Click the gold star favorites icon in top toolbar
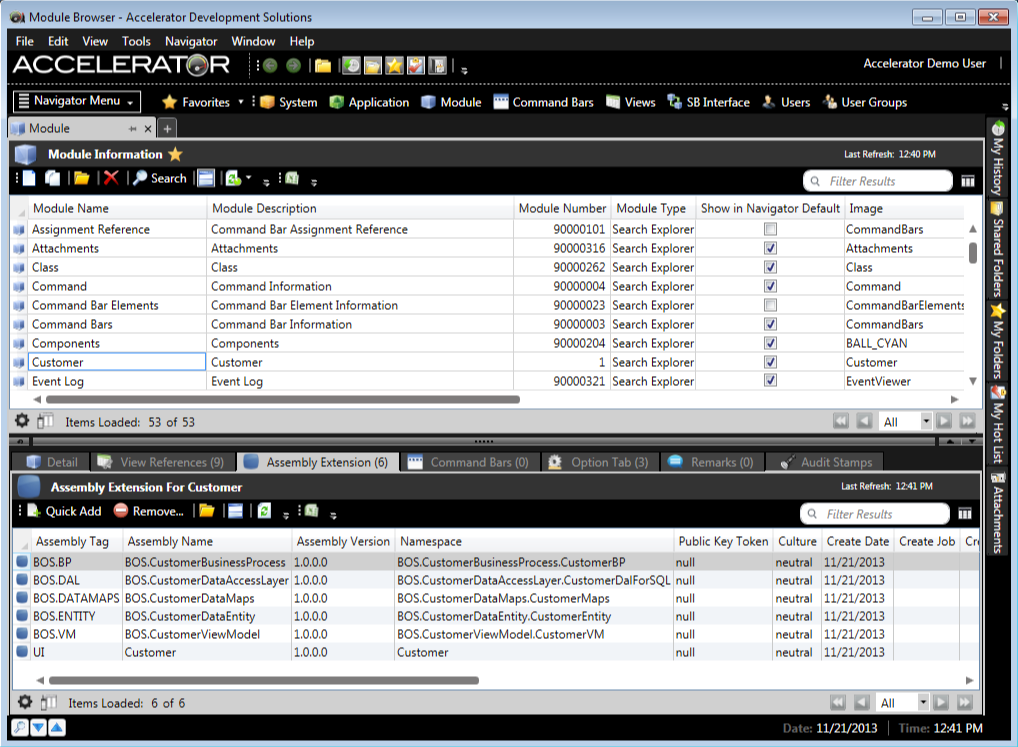This screenshot has width=1018, height=747. (x=394, y=66)
